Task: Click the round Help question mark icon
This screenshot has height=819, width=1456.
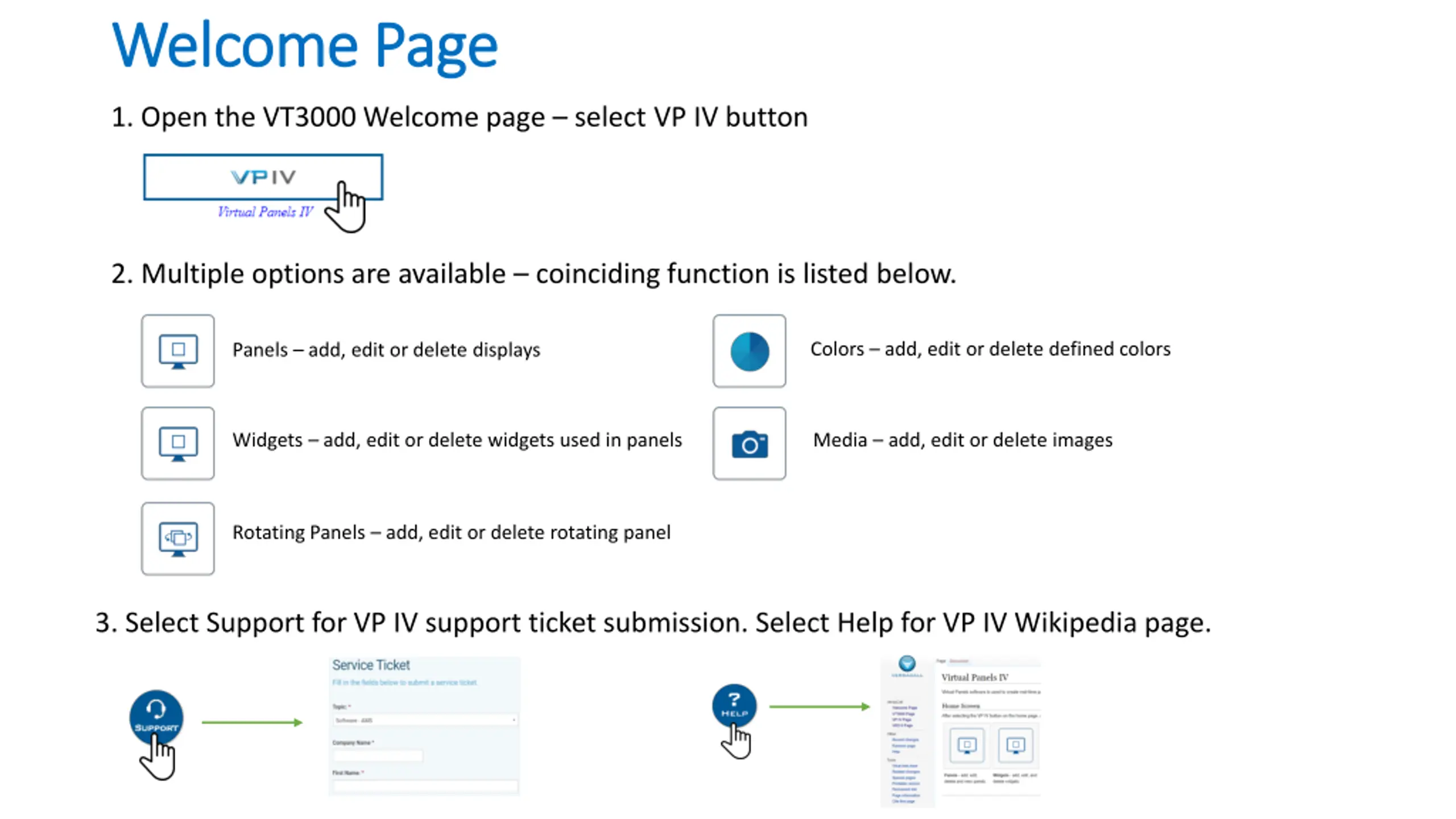Action: click(734, 705)
